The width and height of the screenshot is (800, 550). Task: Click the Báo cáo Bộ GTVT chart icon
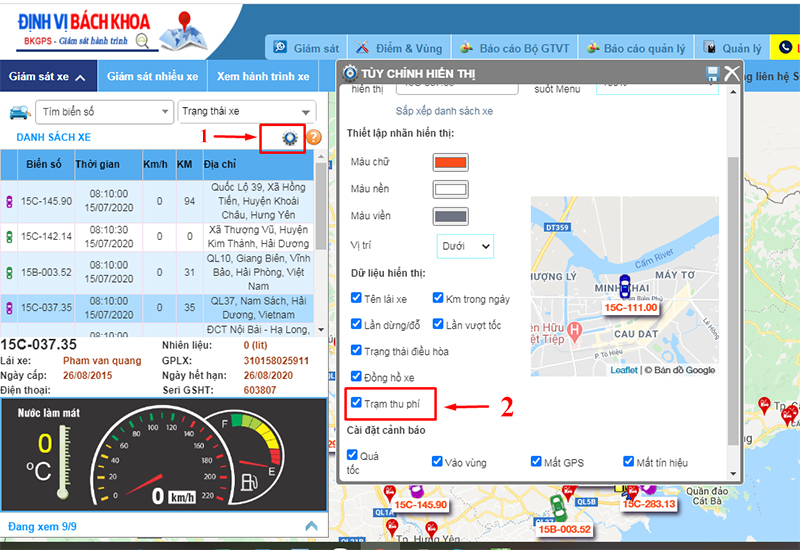(466, 48)
